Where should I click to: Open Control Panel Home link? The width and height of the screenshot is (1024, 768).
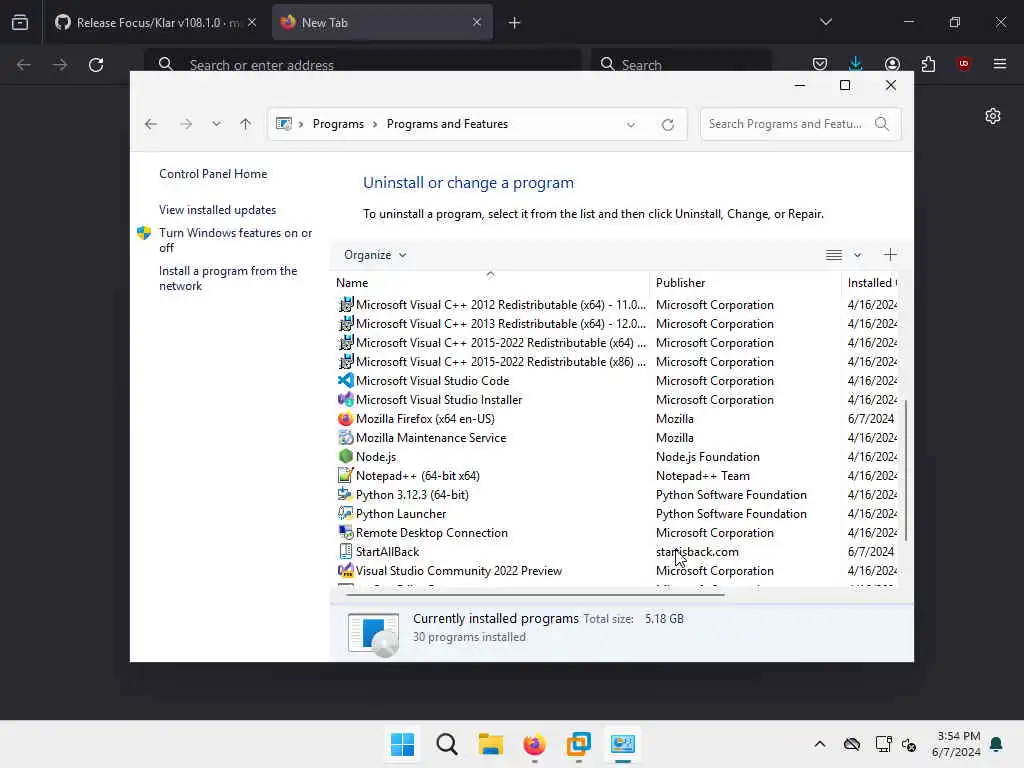point(213,174)
